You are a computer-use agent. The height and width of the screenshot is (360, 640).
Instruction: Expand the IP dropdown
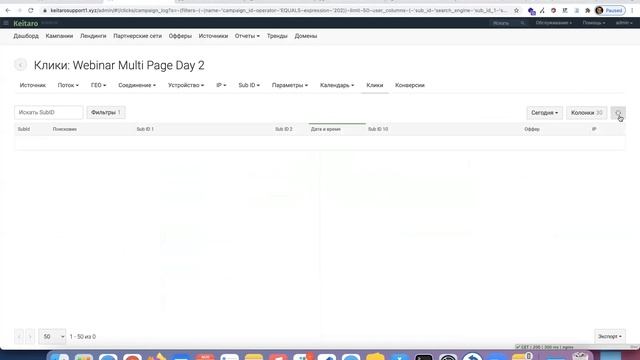click(221, 85)
